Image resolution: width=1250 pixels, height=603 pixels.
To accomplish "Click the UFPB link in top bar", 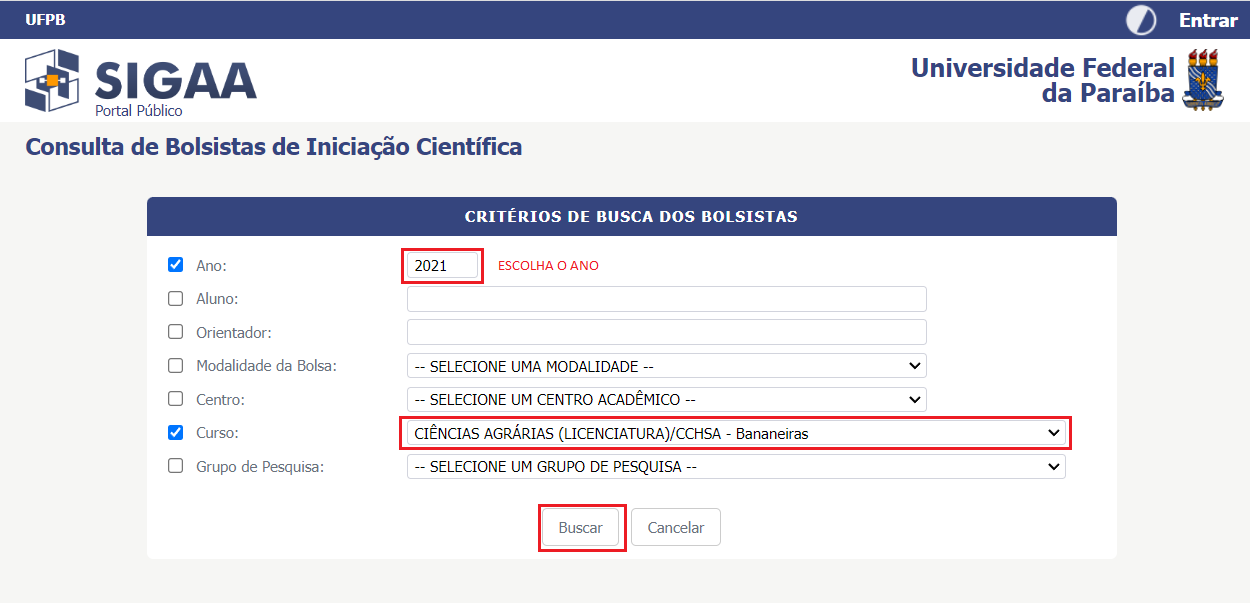I will coord(45,20).
